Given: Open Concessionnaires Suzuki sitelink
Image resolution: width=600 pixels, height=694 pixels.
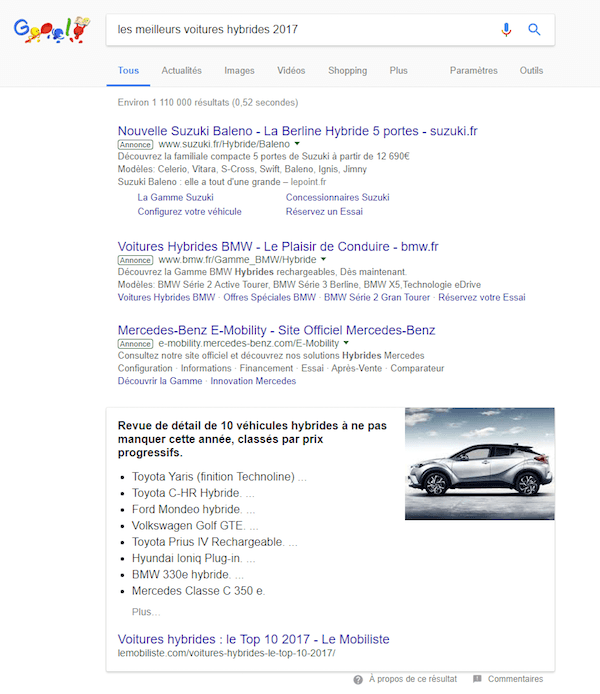Looking at the screenshot, I should pos(338,197).
